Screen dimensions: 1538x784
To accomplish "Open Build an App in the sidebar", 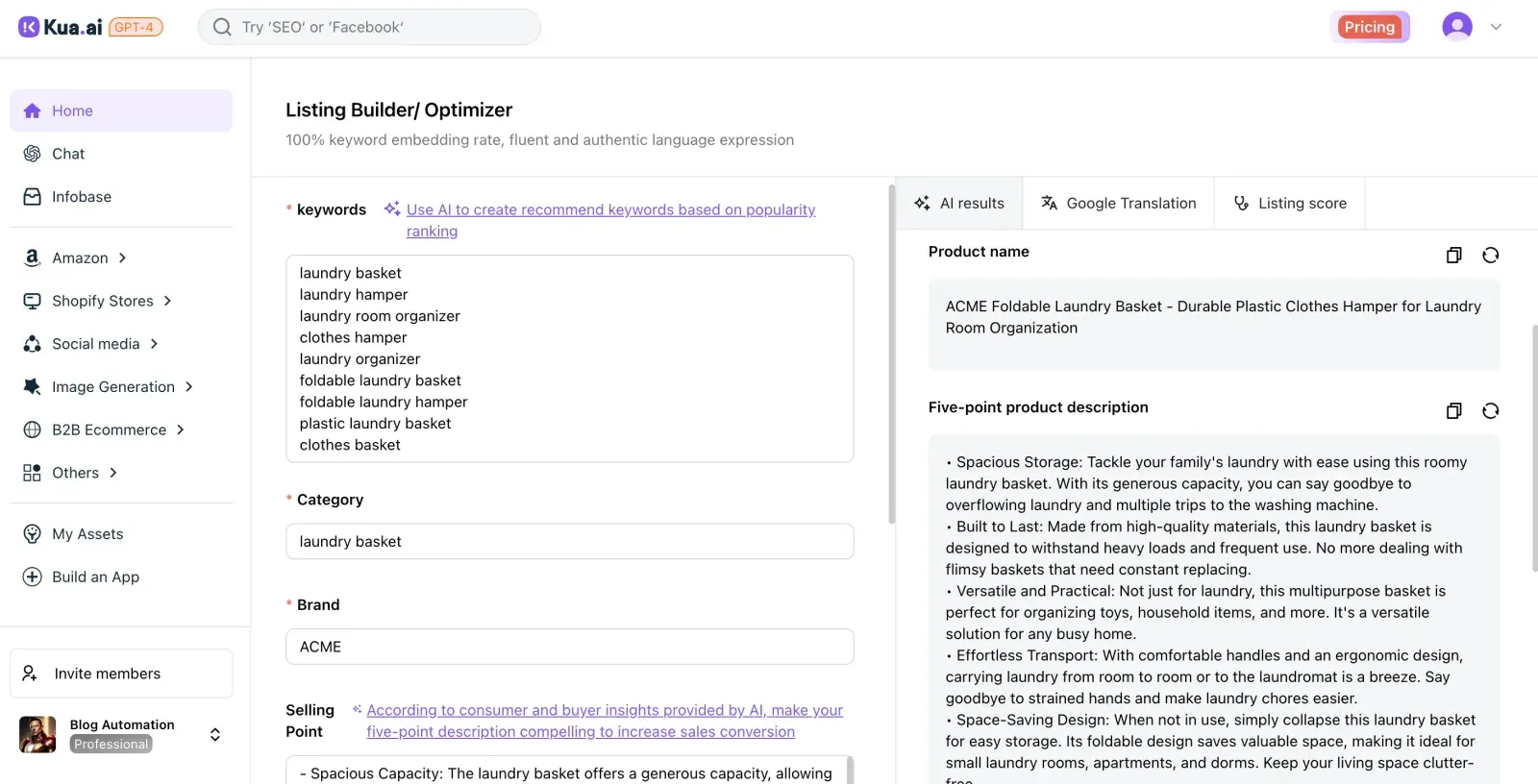I will [121, 576].
